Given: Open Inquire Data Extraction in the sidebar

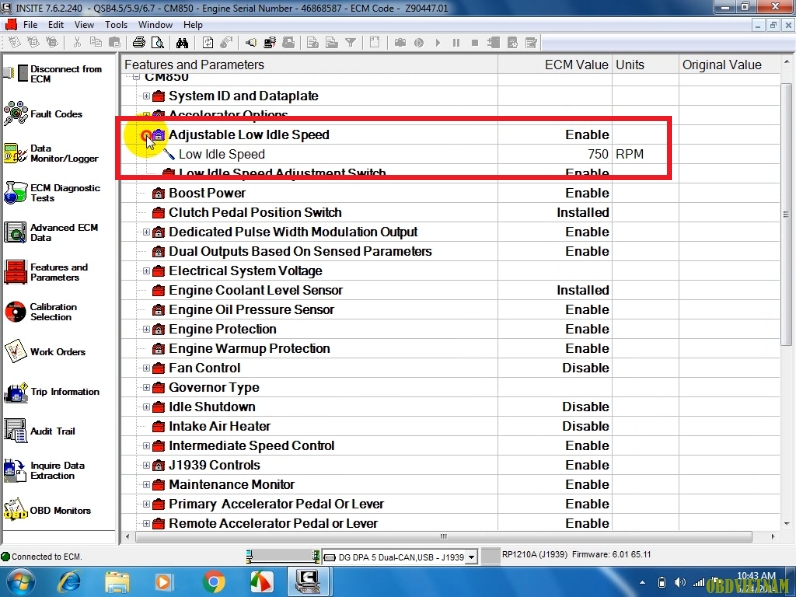Looking at the screenshot, I should [x=45, y=471].
